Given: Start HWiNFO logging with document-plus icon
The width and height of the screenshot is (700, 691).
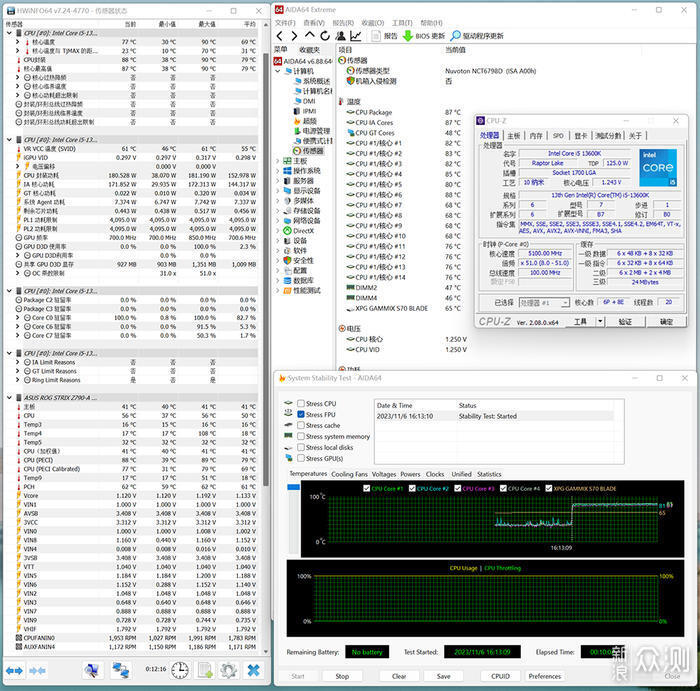Looking at the screenshot, I should [x=205, y=670].
